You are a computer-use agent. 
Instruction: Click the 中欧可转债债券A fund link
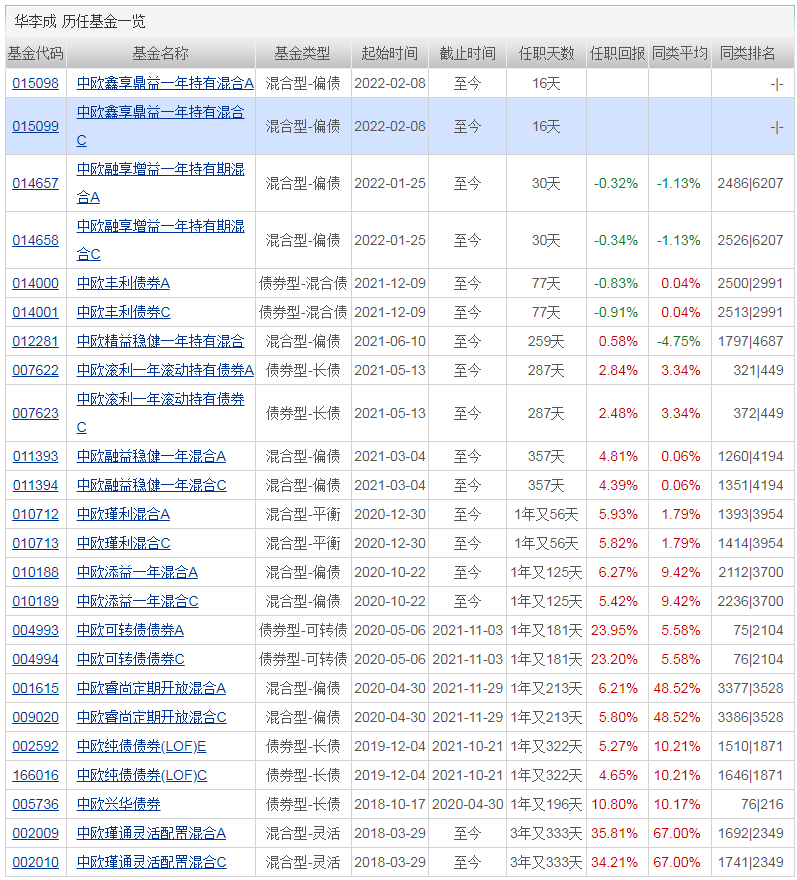coord(130,630)
